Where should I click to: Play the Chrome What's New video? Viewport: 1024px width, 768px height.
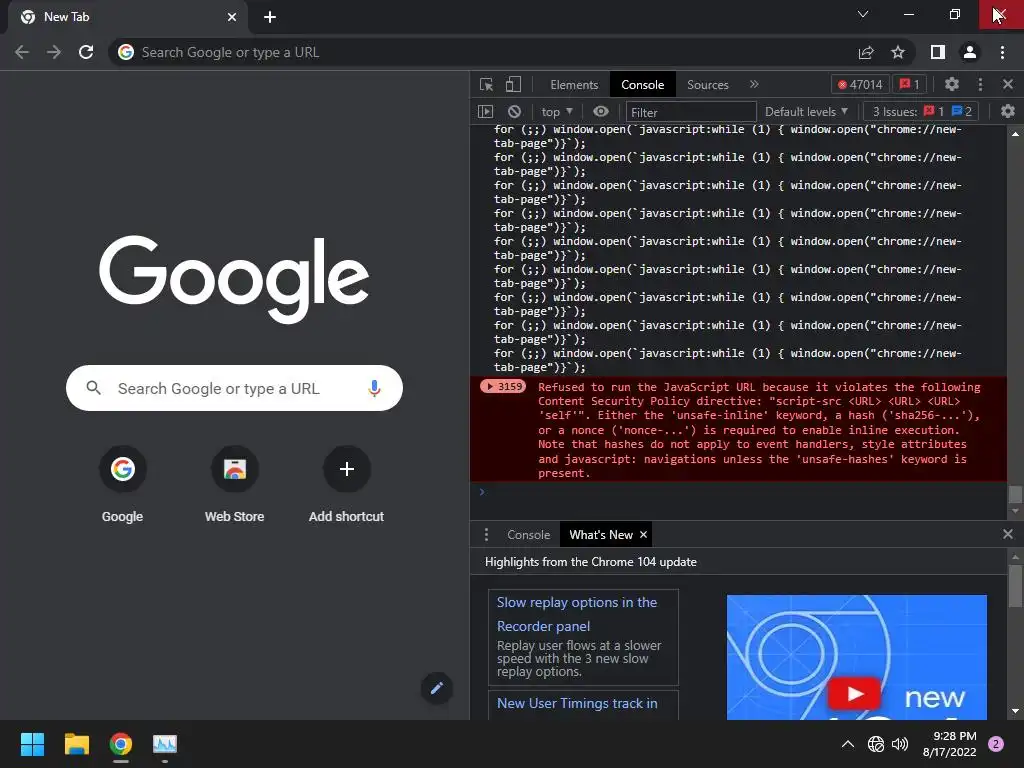click(x=854, y=694)
